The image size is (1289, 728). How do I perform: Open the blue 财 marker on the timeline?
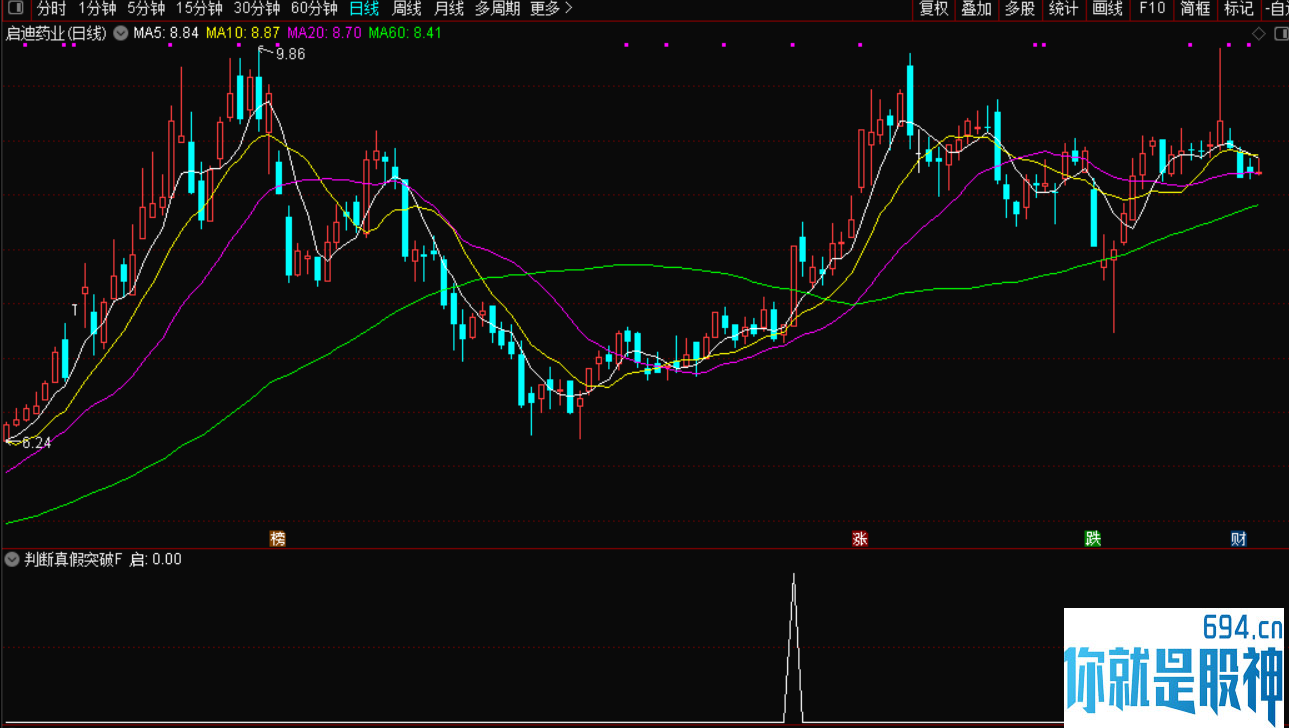1239,539
